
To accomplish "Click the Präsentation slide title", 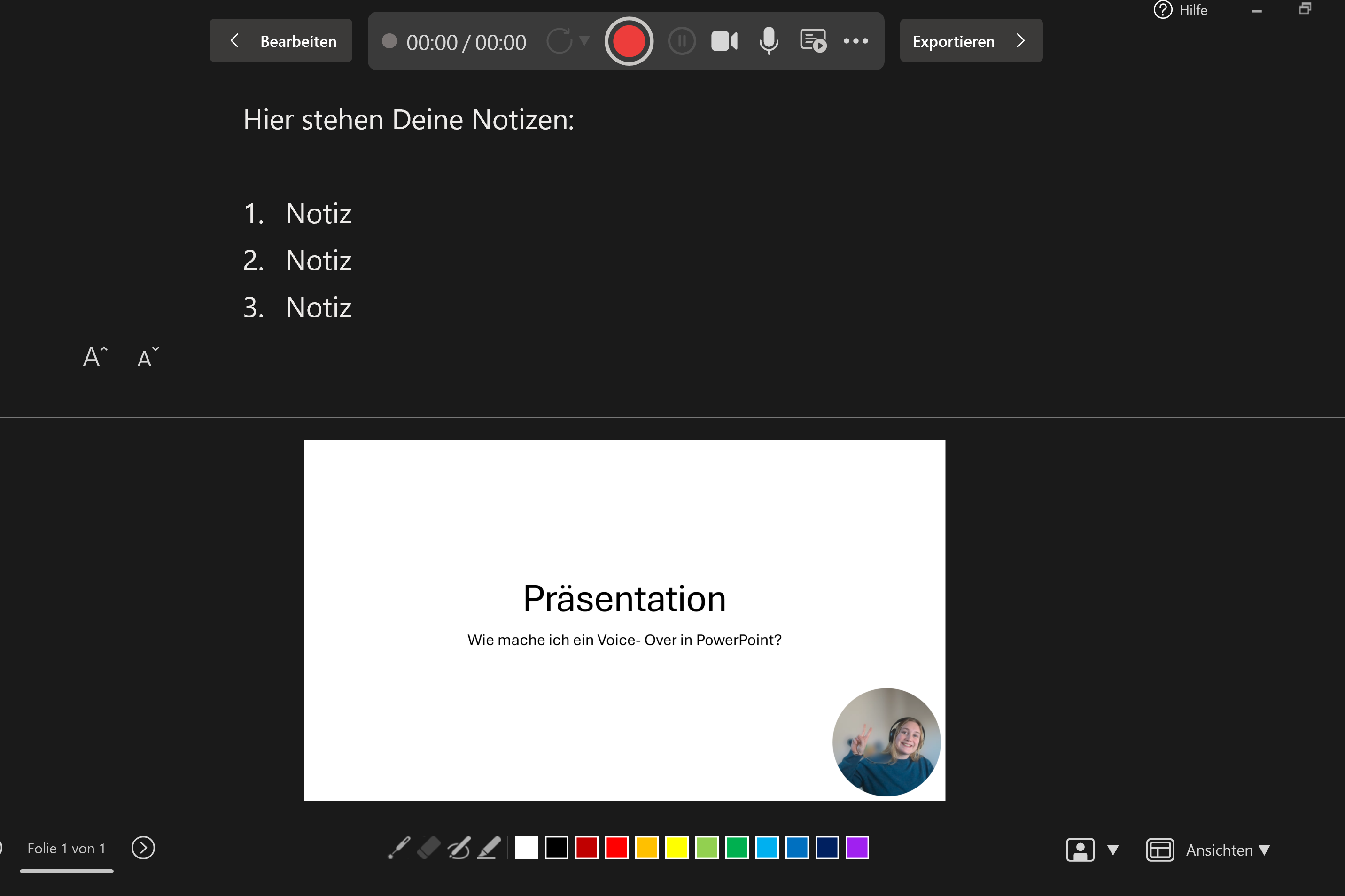I will click(624, 599).
